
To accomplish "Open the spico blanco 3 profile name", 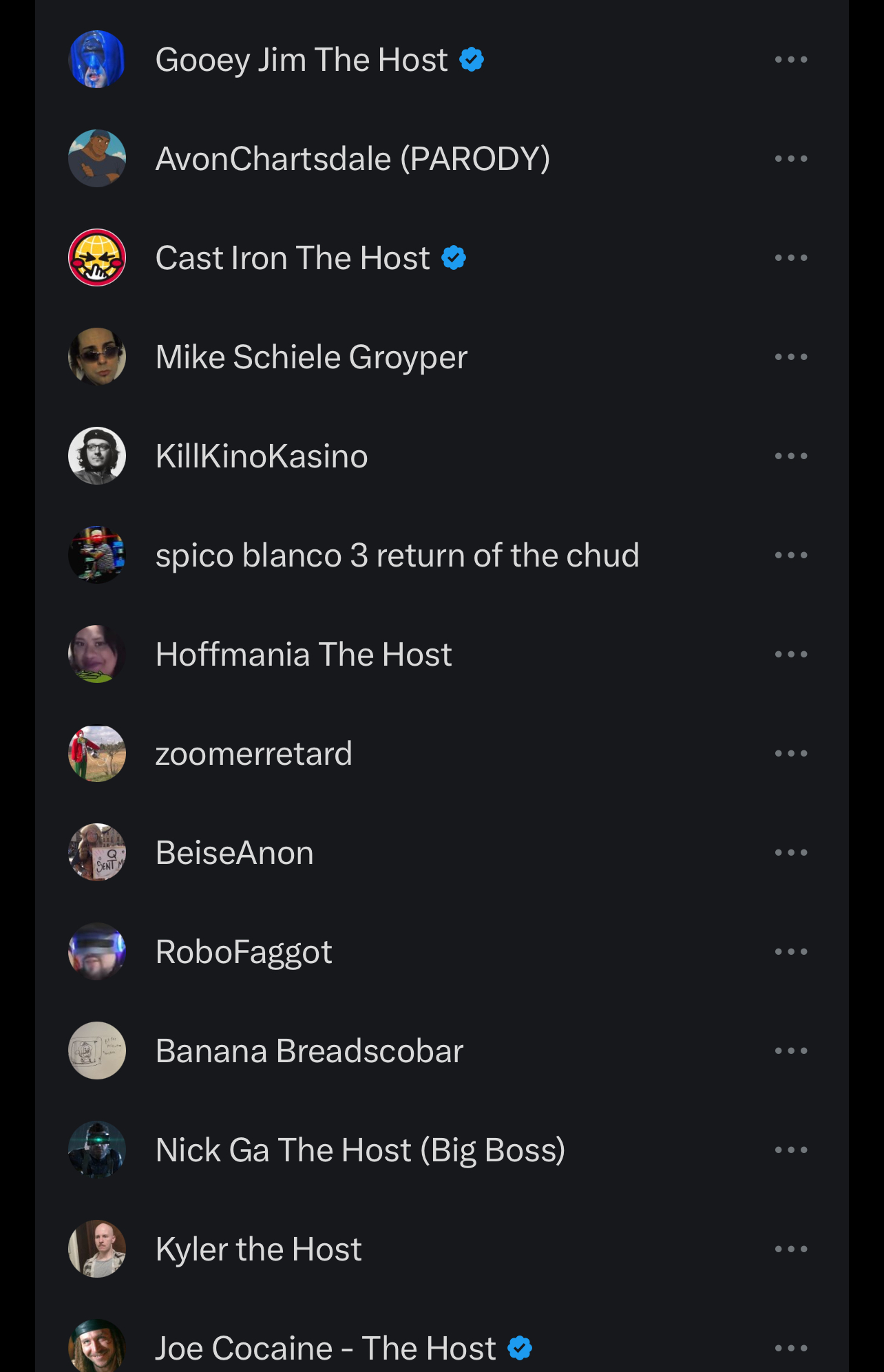I will pos(397,556).
